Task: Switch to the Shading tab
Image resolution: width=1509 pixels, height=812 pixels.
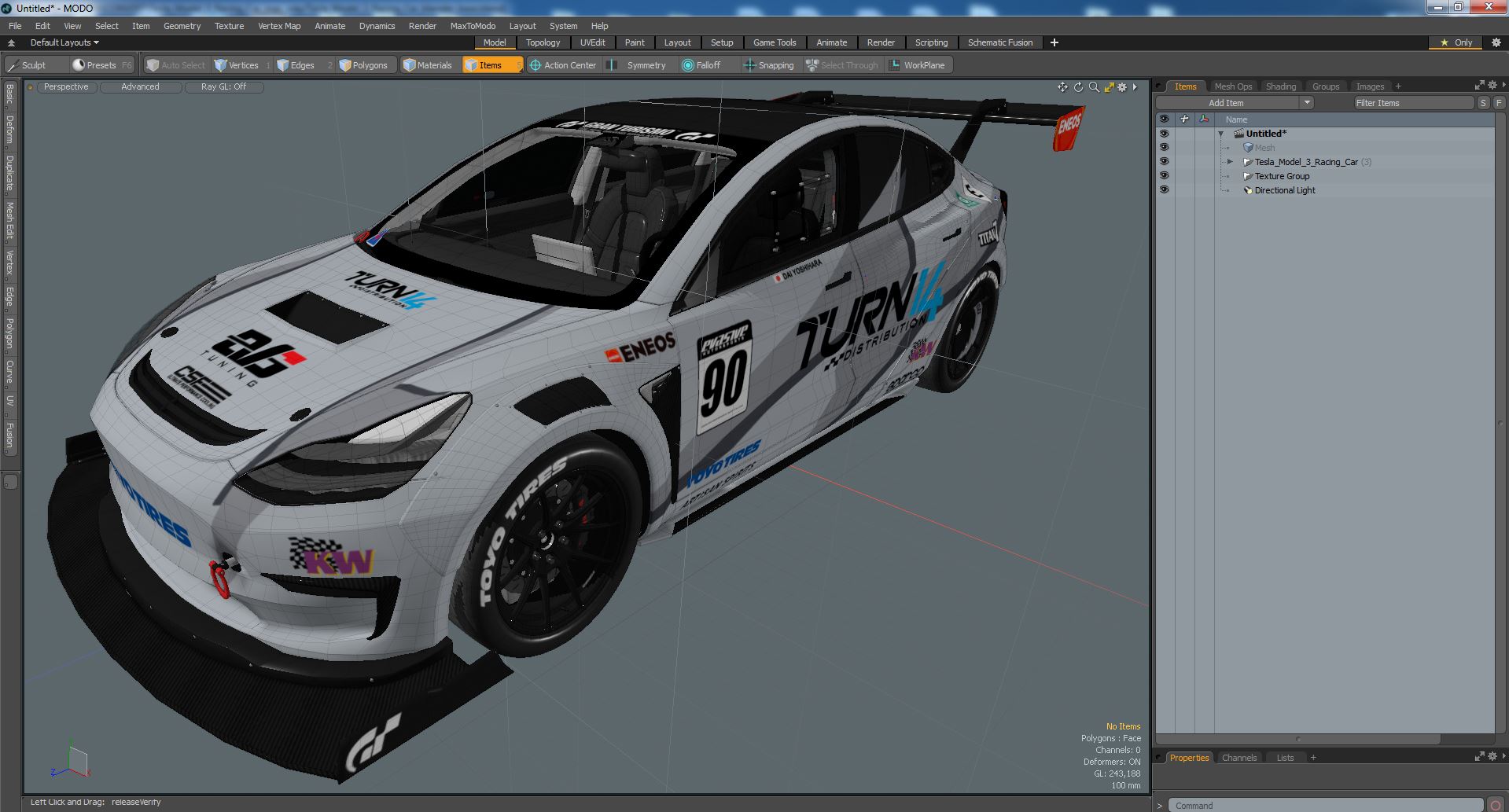Action: (1280, 86)
